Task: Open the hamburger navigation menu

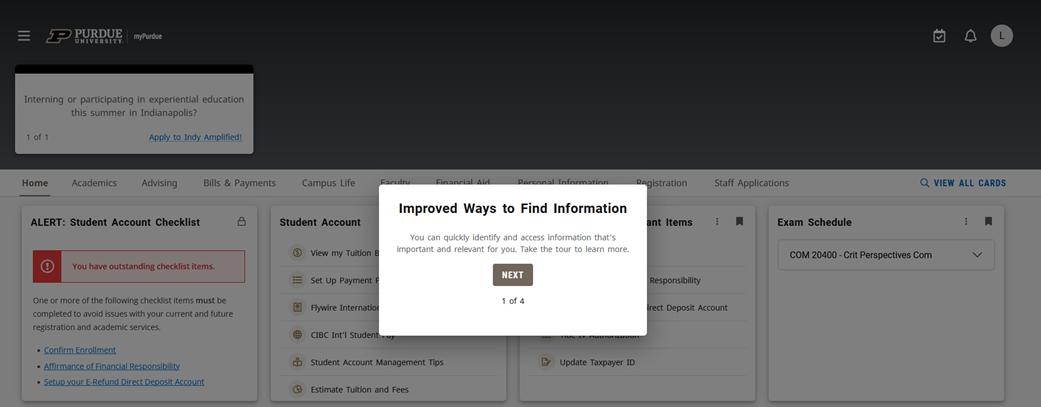Action: (24, 36)
